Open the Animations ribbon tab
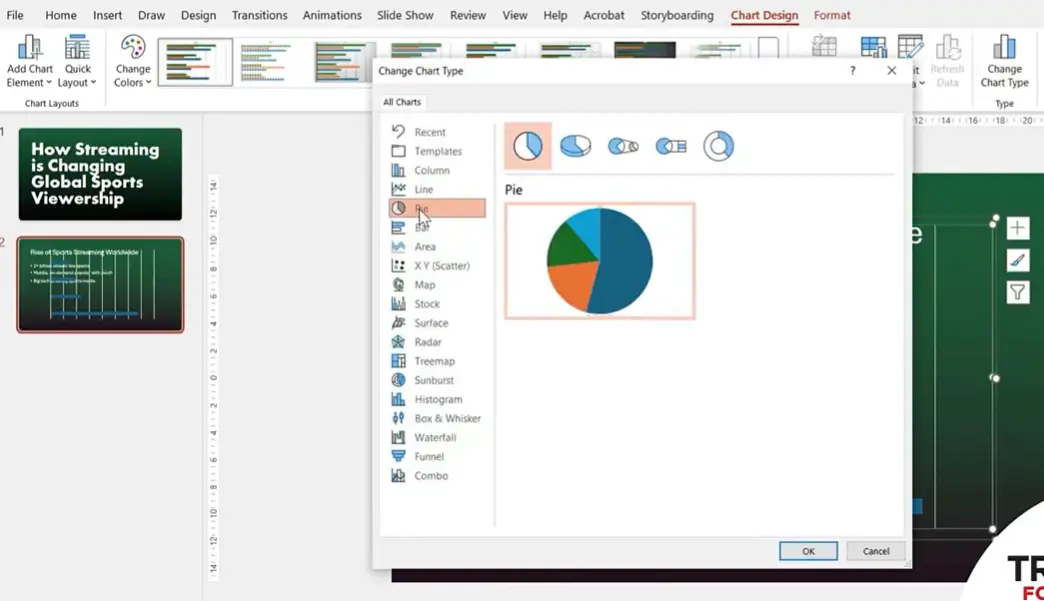 click(x=332, y=15)
